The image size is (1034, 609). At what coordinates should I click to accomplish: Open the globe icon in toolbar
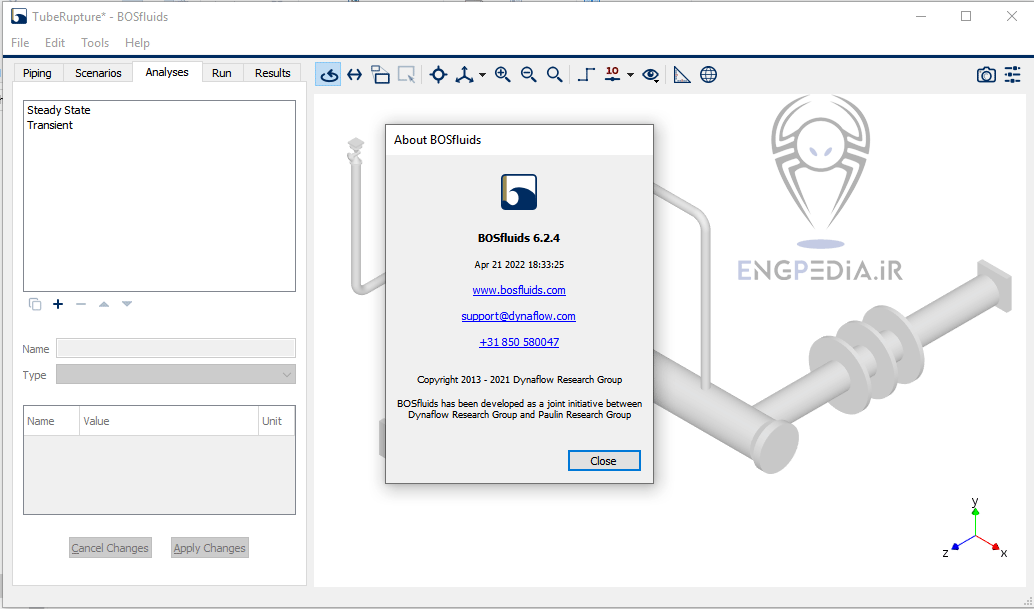coord(708,75)
